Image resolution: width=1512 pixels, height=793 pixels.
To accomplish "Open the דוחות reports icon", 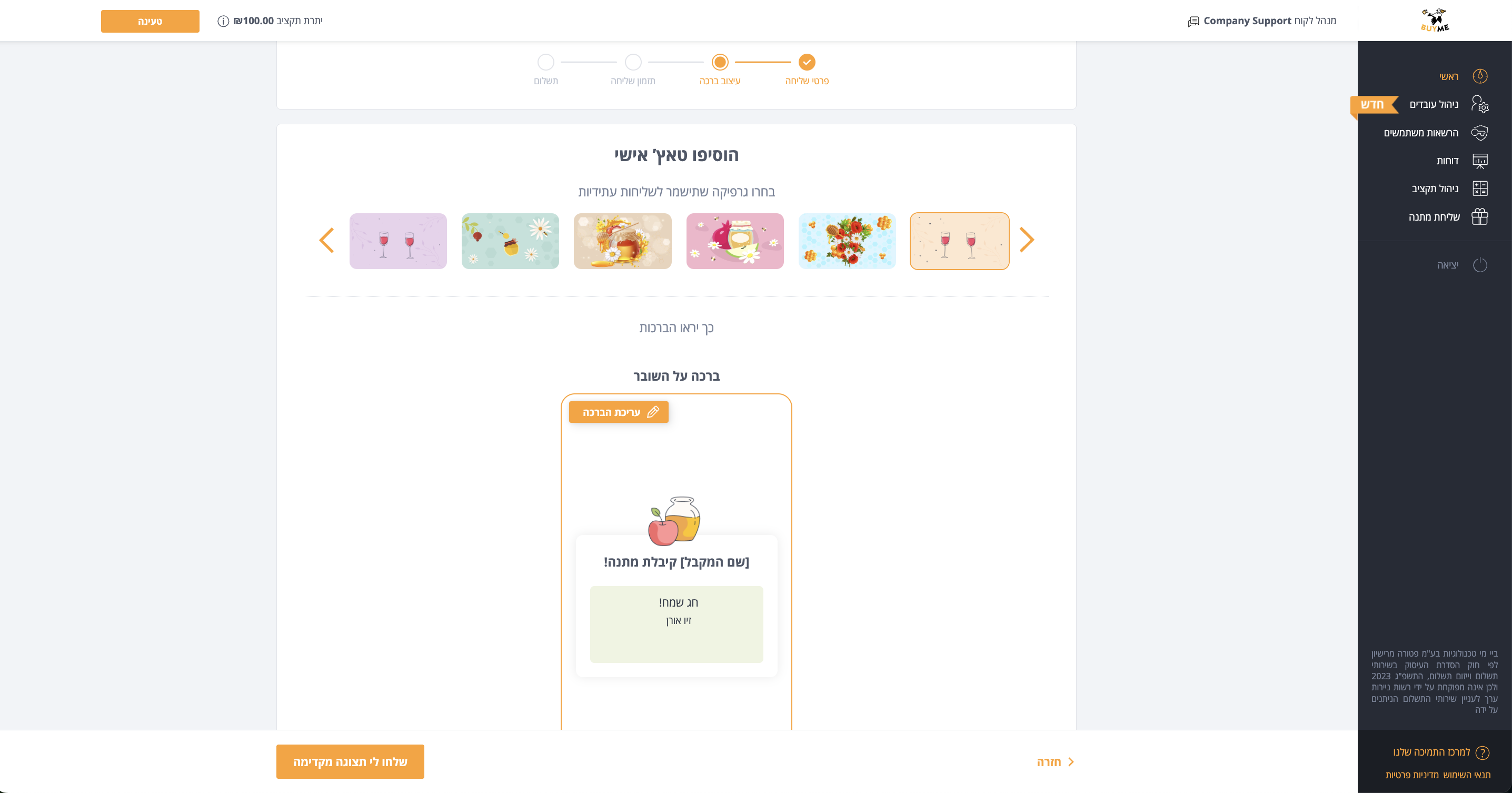I will (x=1480, y=161).
